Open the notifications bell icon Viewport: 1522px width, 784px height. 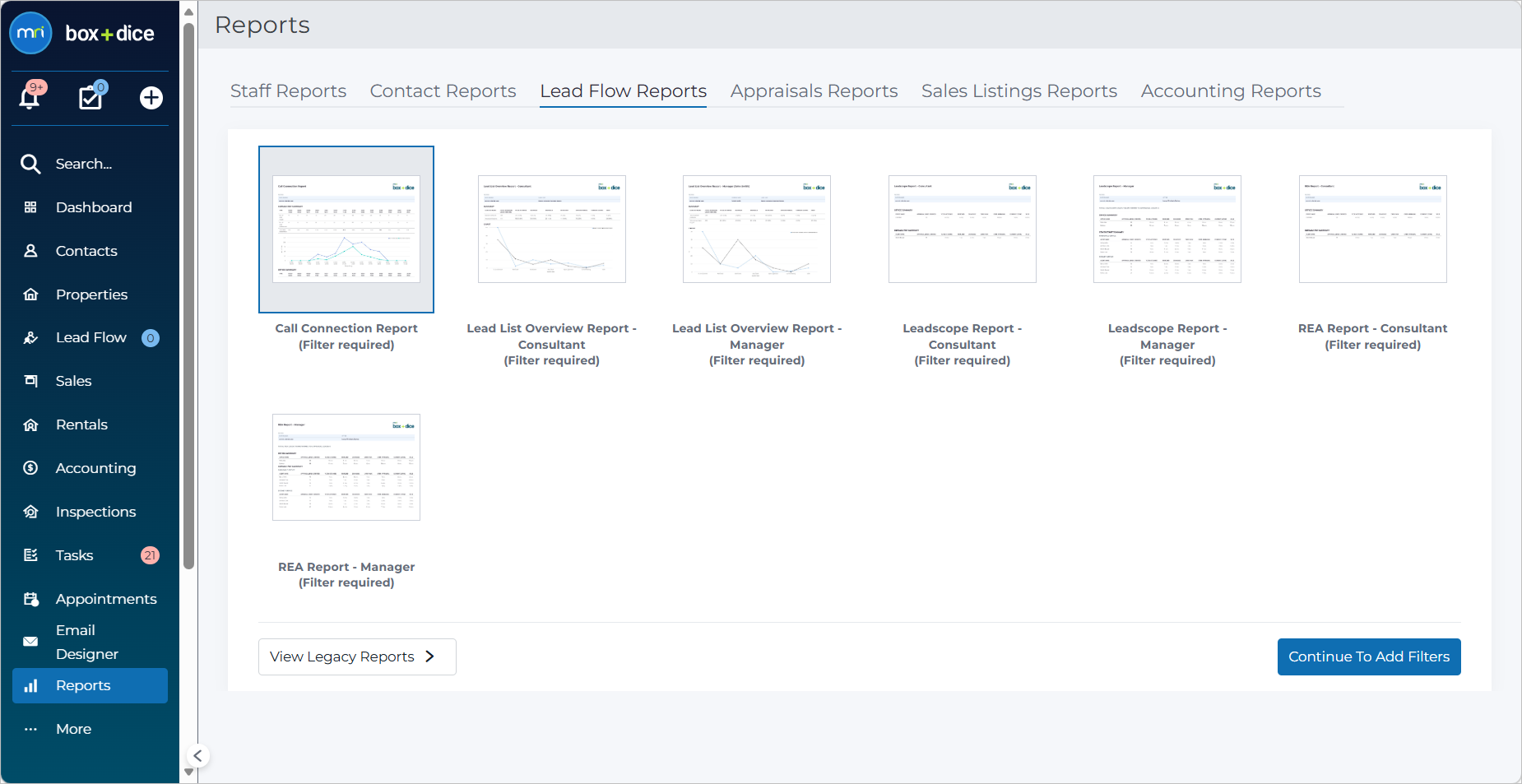(30, 97)
